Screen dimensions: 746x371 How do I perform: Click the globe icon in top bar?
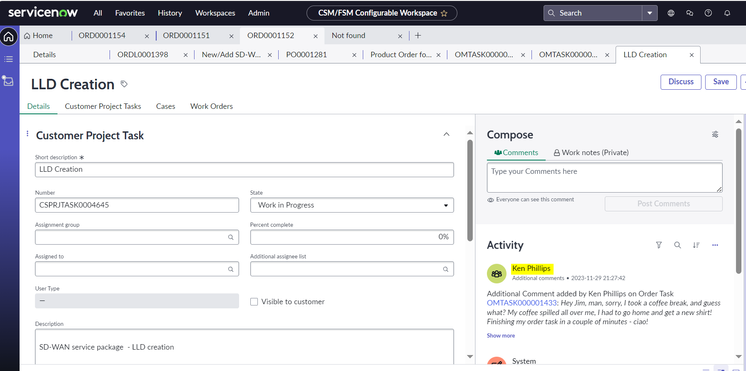[671, 13]
